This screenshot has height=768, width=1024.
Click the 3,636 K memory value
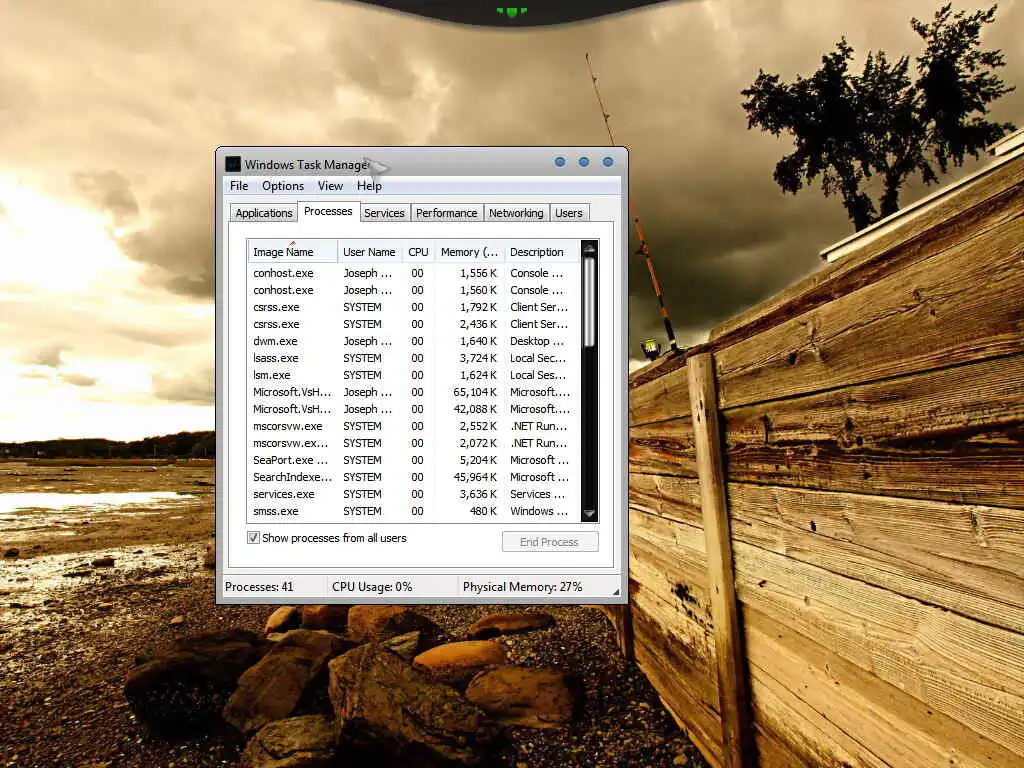pyautogui.click(x=478, y=494)
